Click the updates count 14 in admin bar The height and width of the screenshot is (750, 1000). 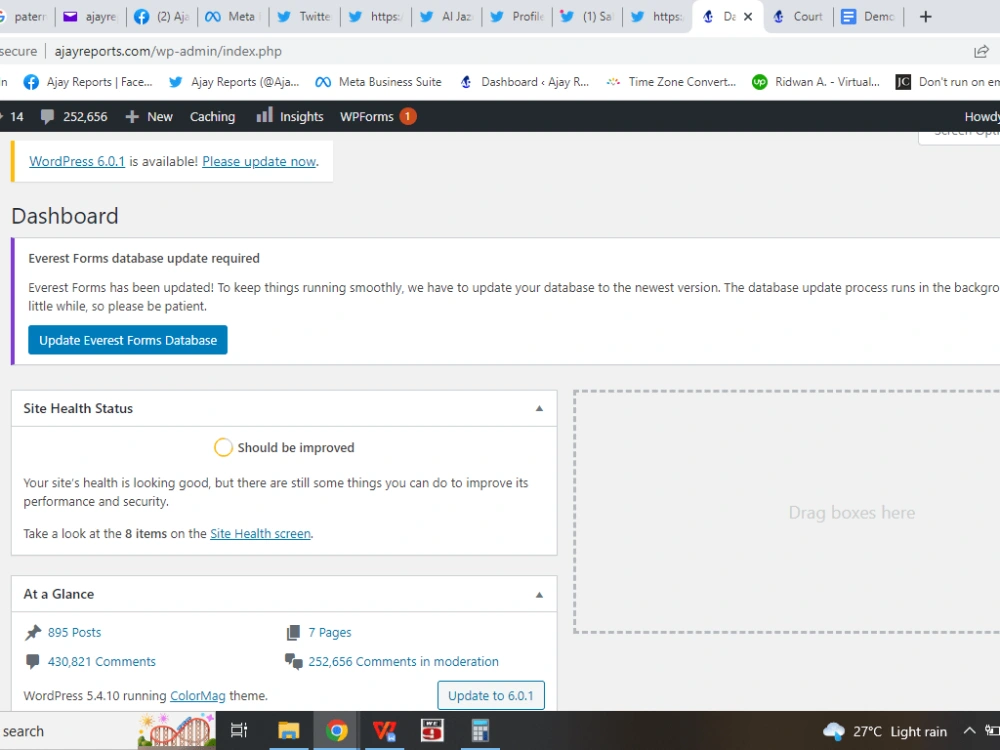pyautogui.click(x=13, y=117)
